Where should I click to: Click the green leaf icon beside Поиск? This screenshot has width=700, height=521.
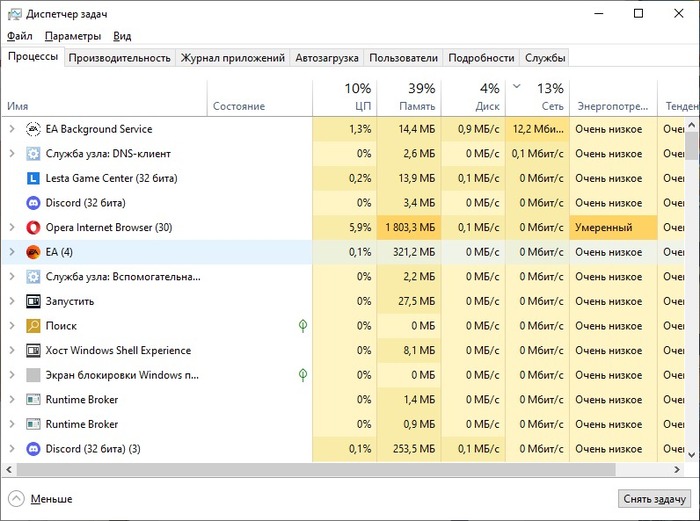tap(302, 326)
